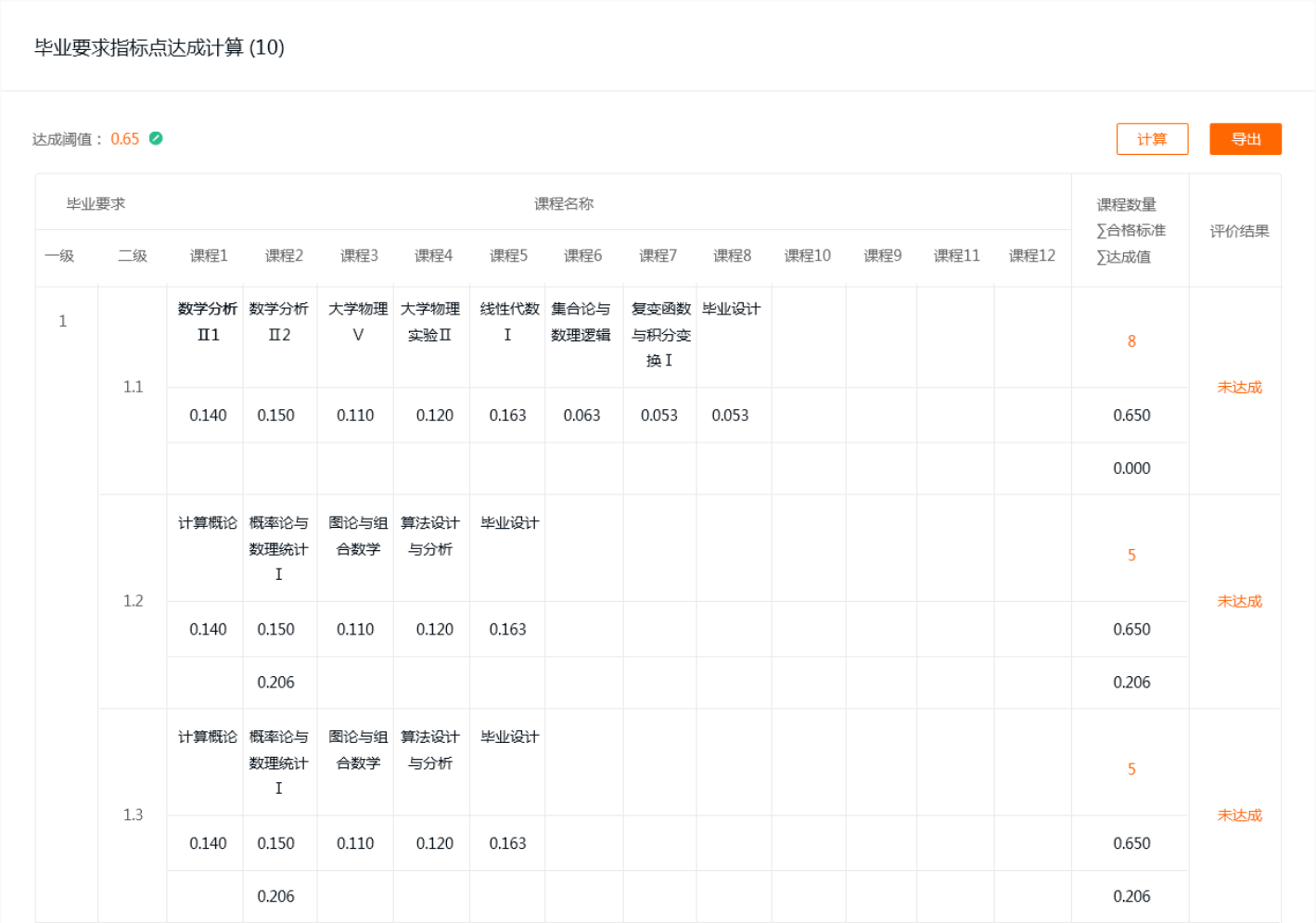Image resolution: width=1316 pixels, height=923 pixels.
Task: Click the 课程名称 column header
Action: [x=564, y=203]
